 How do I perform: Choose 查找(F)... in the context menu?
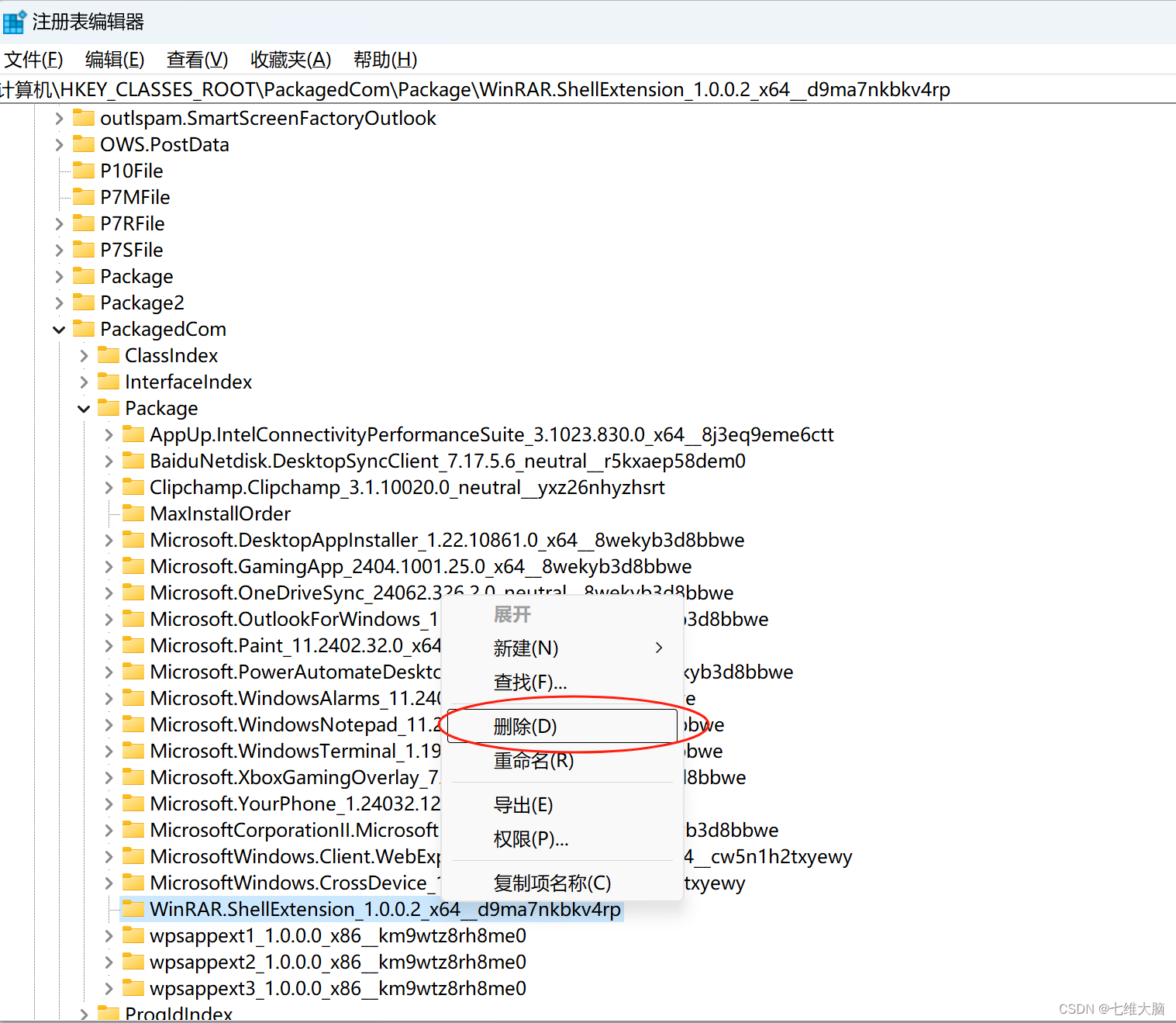click(563, 682)
